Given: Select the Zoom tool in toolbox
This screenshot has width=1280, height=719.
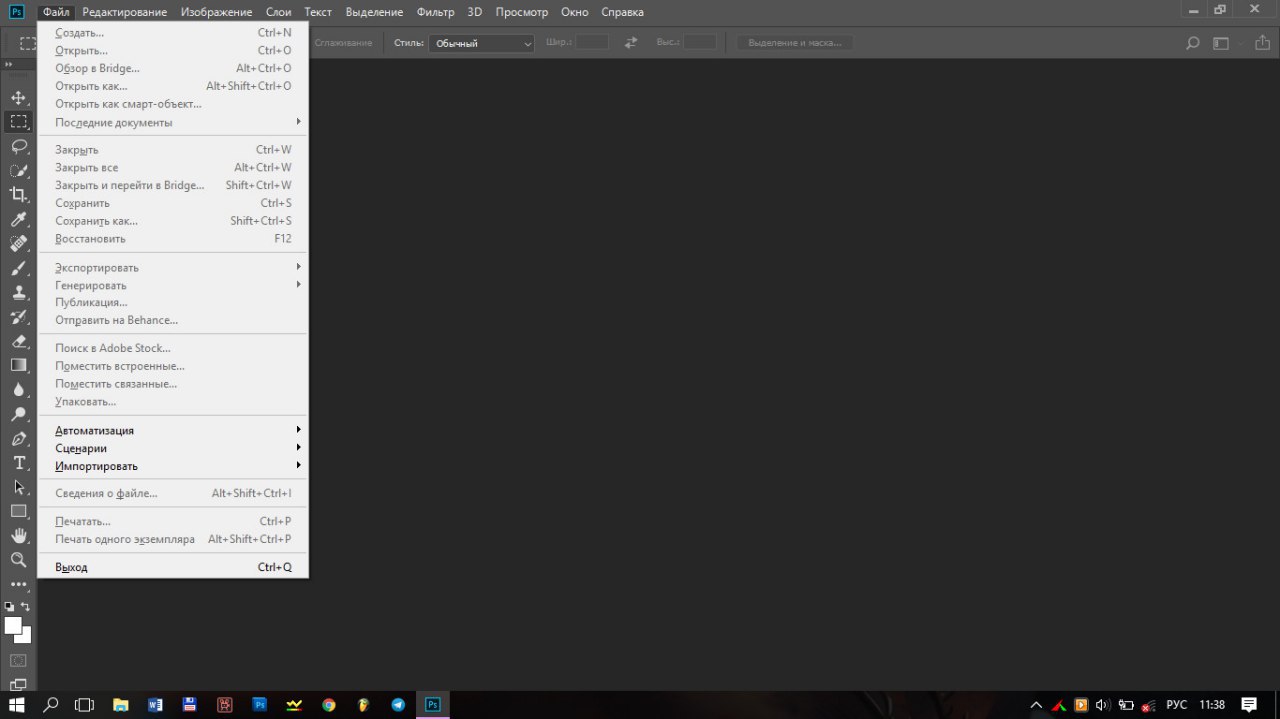Looking at the screenshot, I should 18,560.
